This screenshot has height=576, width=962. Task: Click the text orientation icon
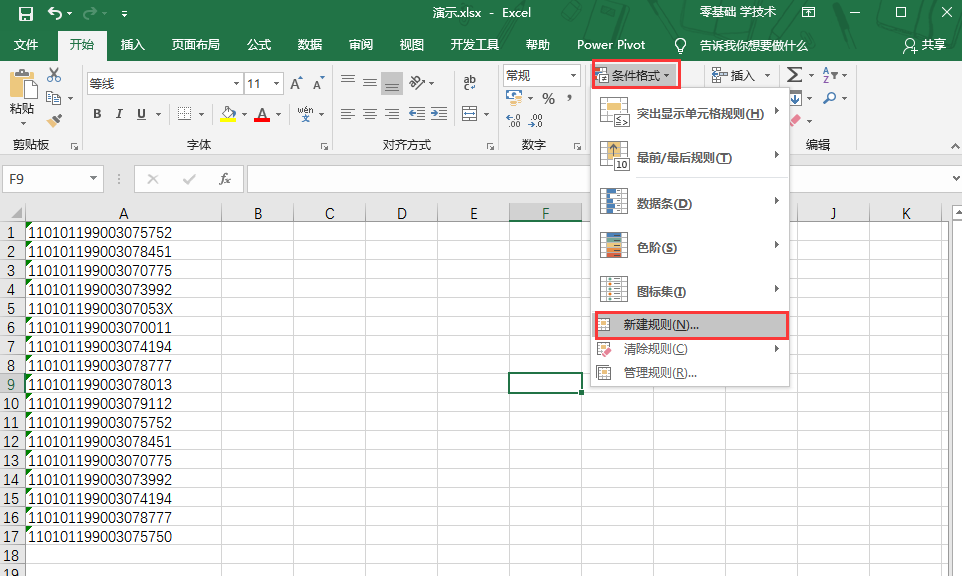[417, 82]
